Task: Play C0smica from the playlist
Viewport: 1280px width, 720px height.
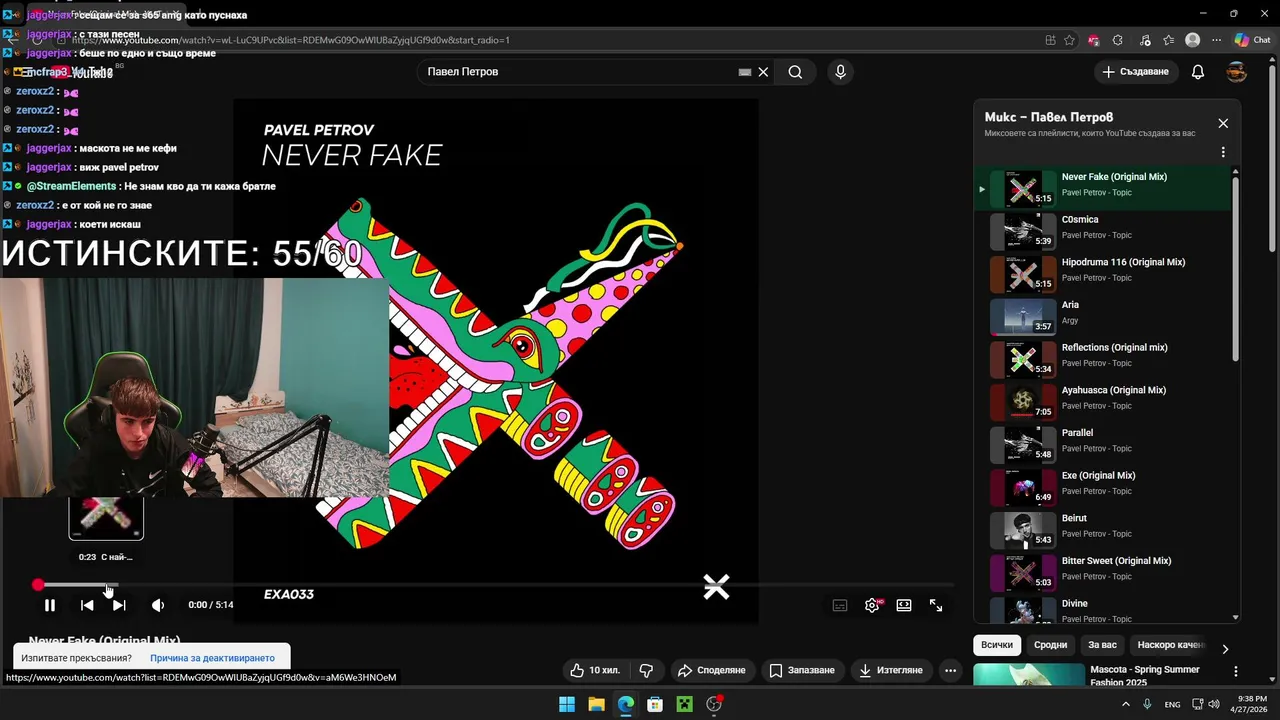Action: pos(1103,230)
